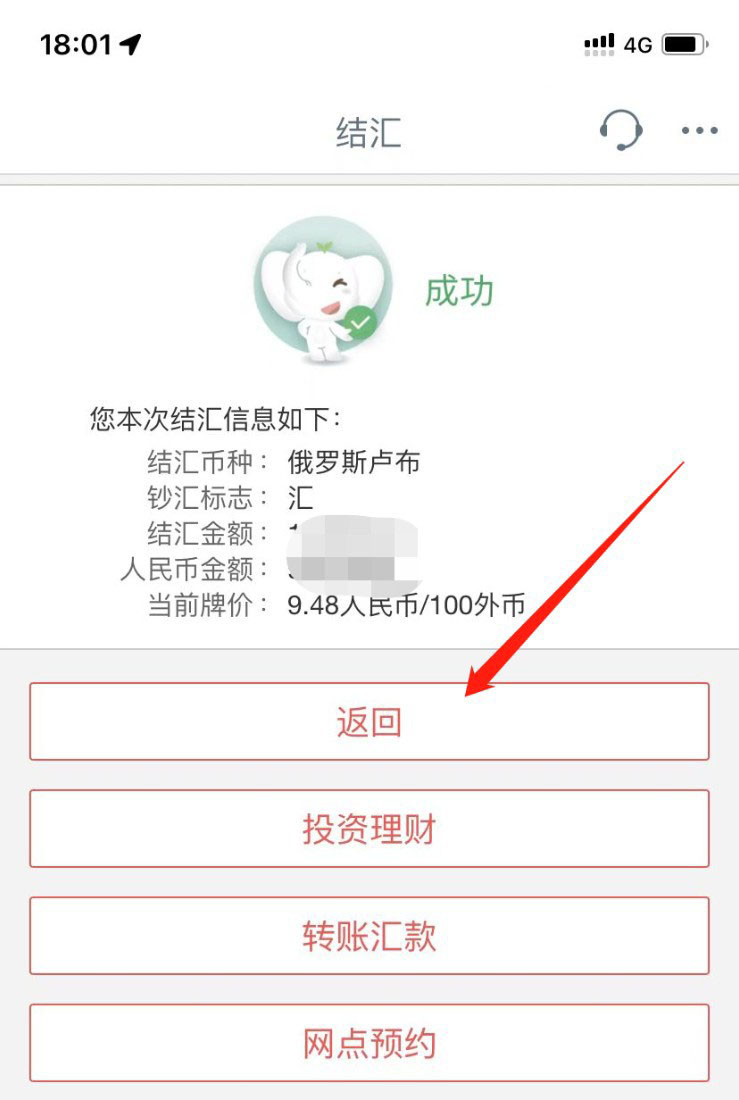Tap the 返回 button

(x=369, y=721)
